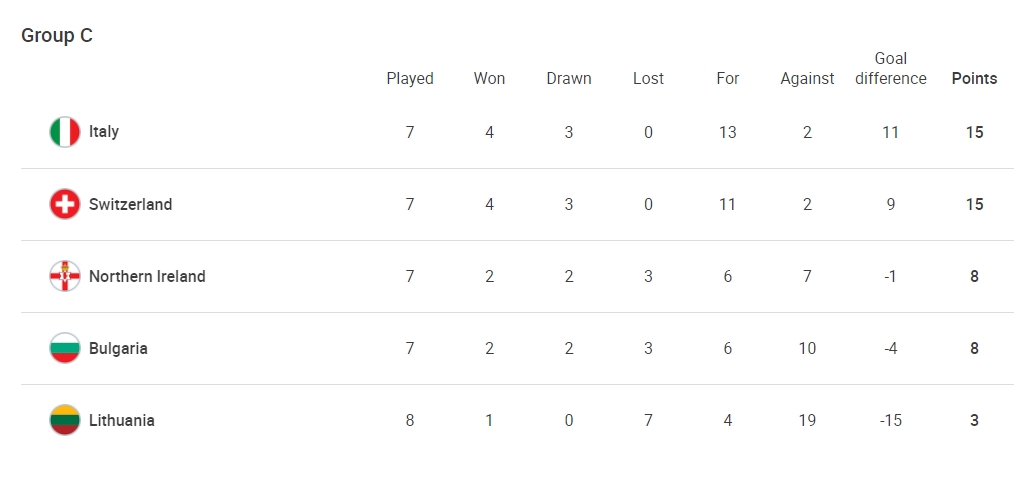Open the Lithuania team link

pos(122,420)
